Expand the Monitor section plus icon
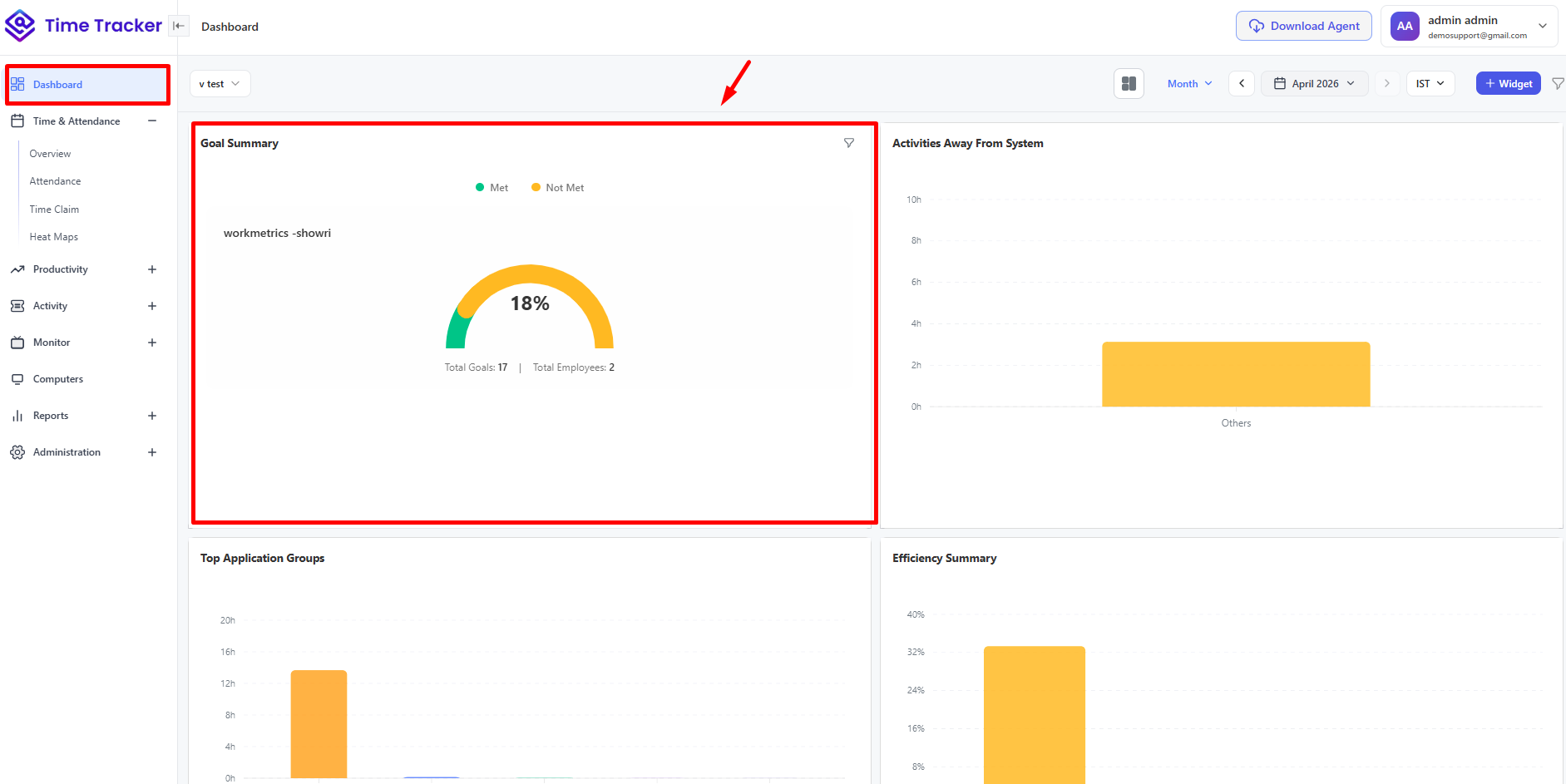Image resolution: width=1566 pixels, height=784 pixels. click(152, 343)
